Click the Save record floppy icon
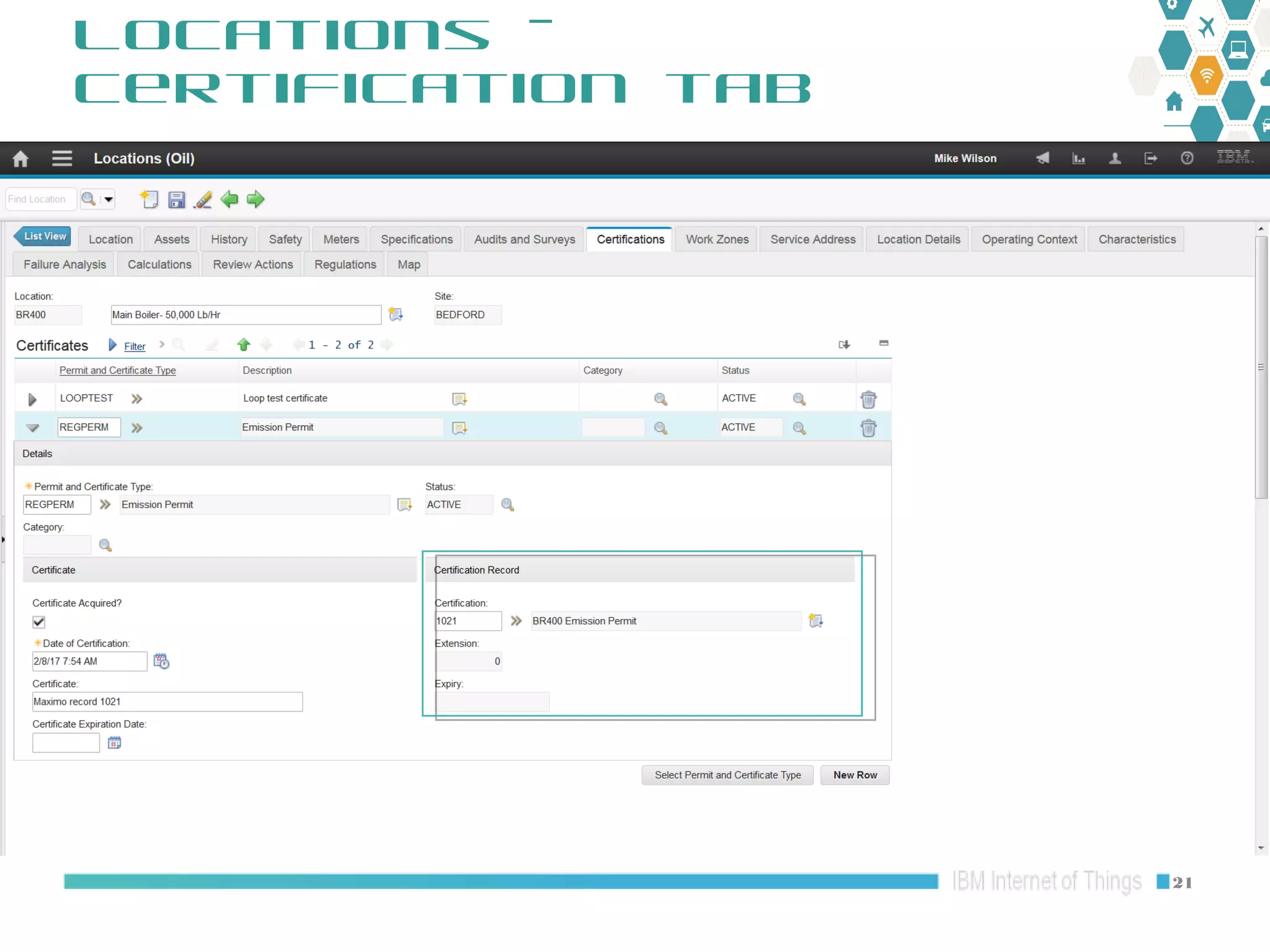Image resolution: width=1270 pixels, height=952 pixels. coord(177,200)
